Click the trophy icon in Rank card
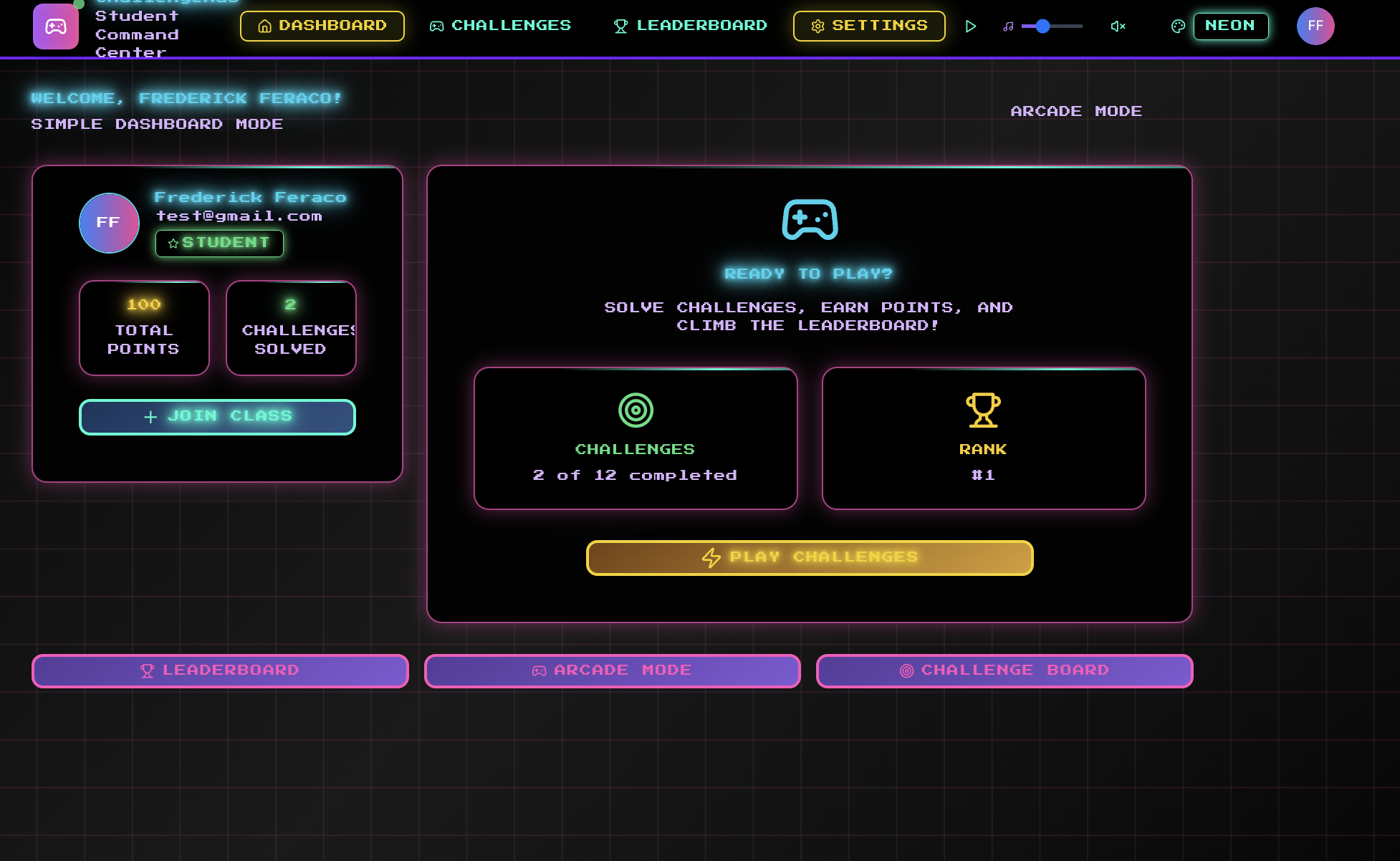 (x=983, y=410)
